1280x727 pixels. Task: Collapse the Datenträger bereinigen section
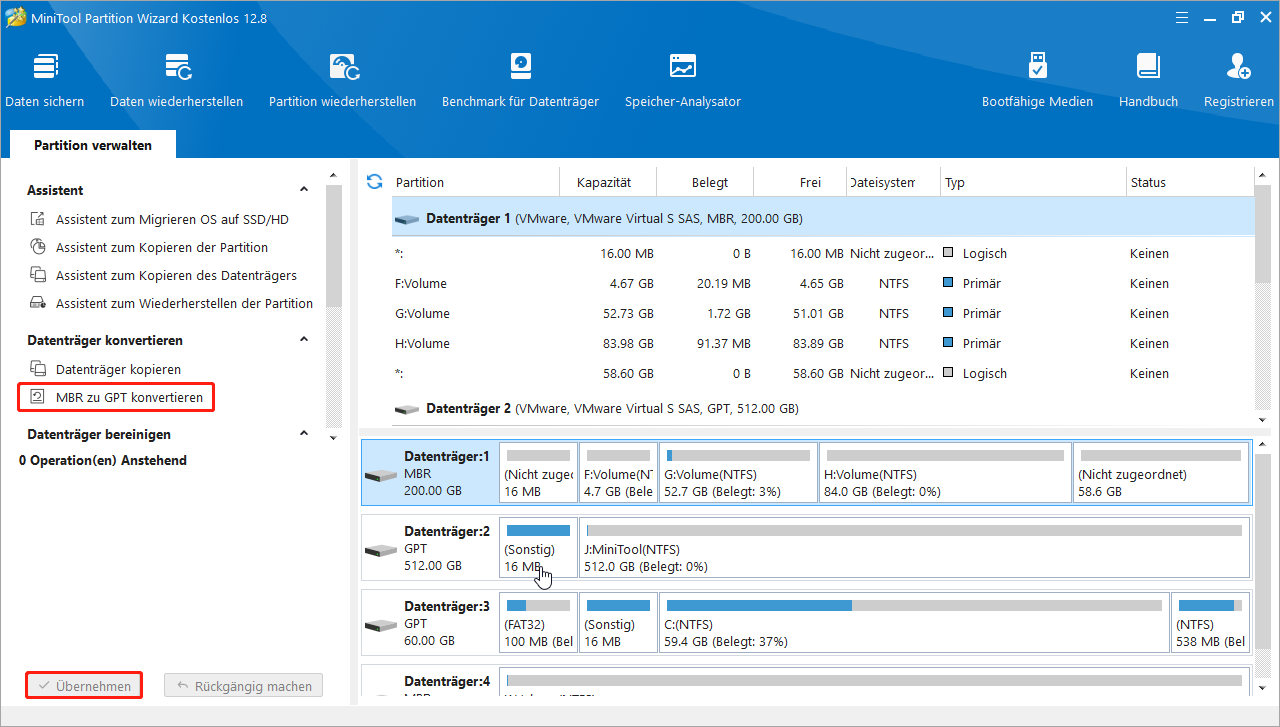point(304,434)
